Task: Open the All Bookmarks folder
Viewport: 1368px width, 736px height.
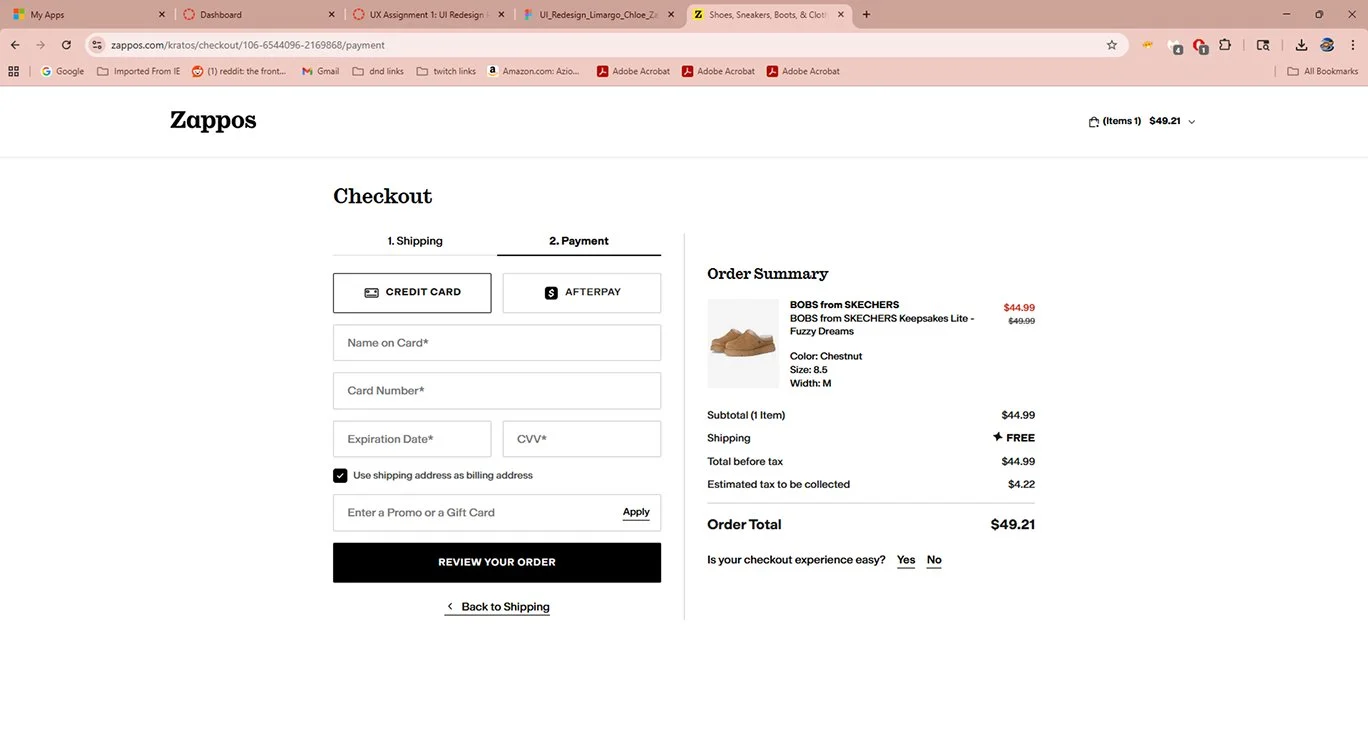Action: (1322, 71)
